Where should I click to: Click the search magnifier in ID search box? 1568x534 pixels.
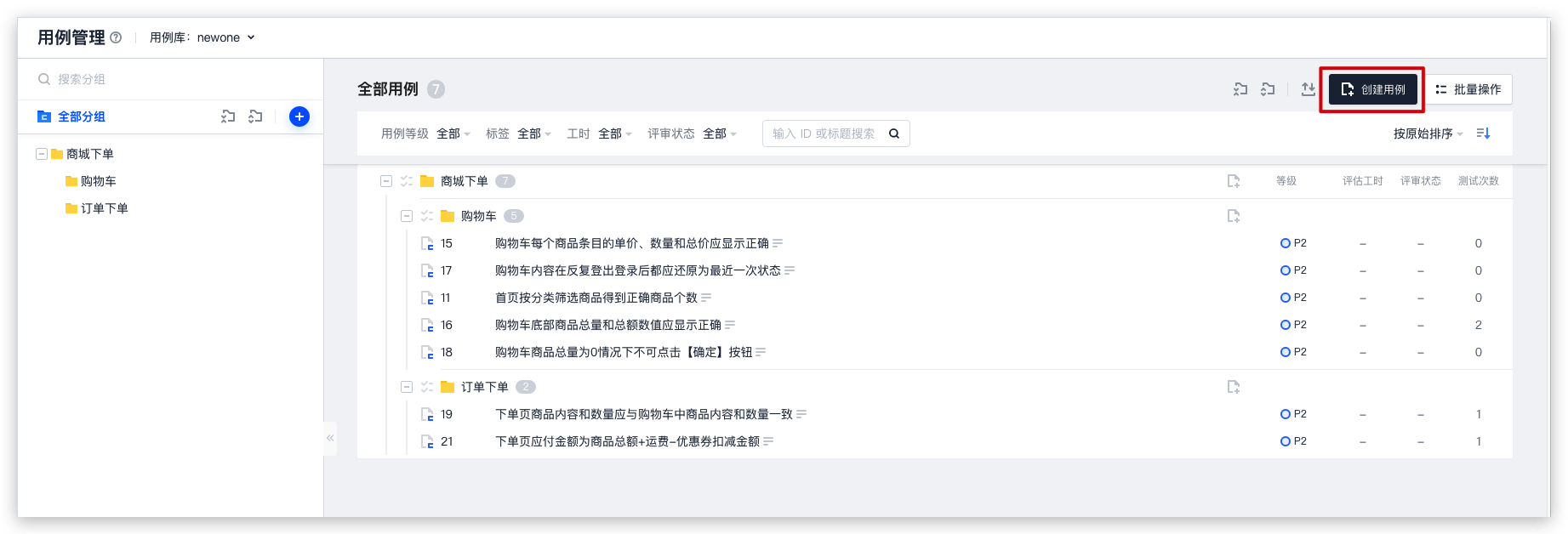pos(894,133)
